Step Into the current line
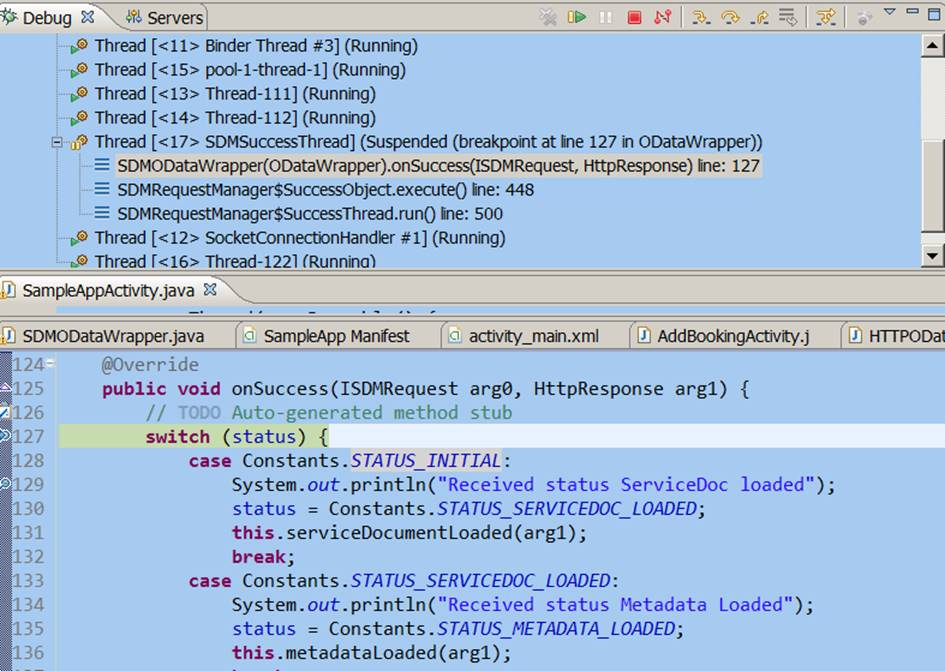The width and height of the screenshot is (945, 671). [701, 17]
